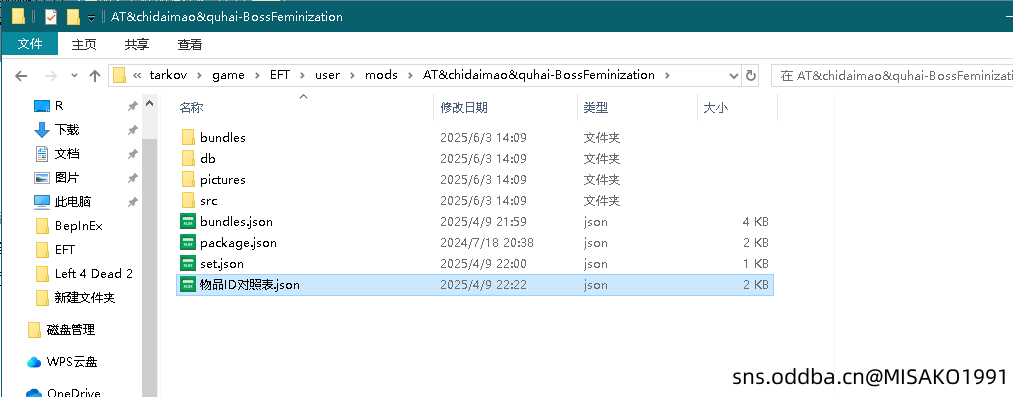The image size is (1013, 397).
Task: Unpin 图片 using its pin icon
Action: 132,178
